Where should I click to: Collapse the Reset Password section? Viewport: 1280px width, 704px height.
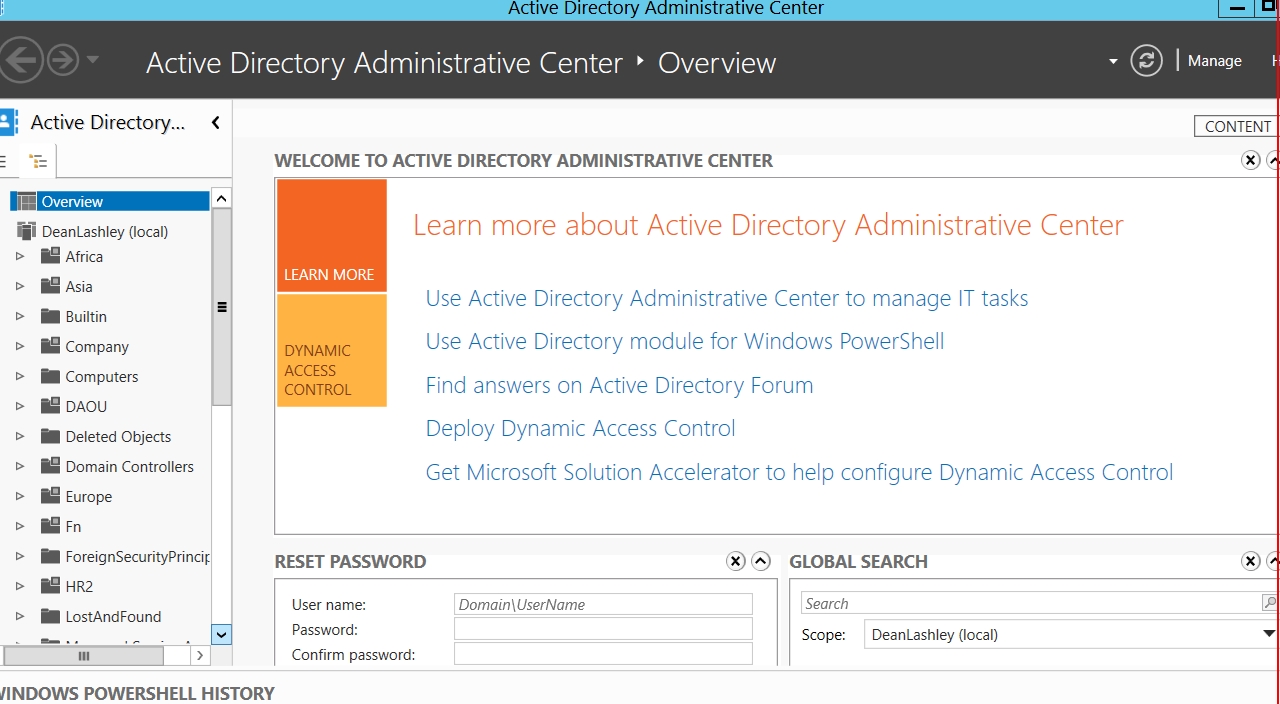point(760,561)
